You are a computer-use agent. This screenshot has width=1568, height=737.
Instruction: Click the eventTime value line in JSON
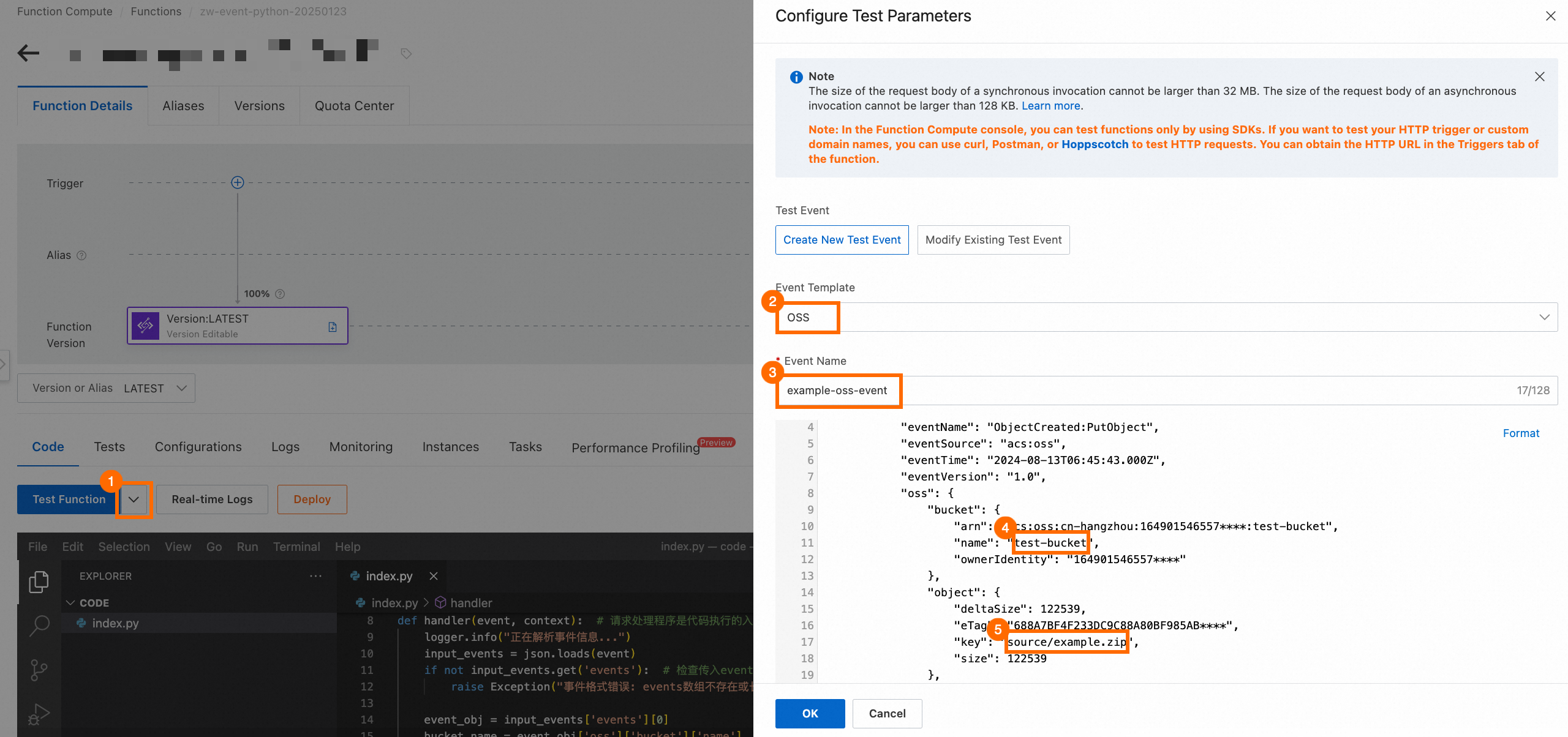point(1033,460)
